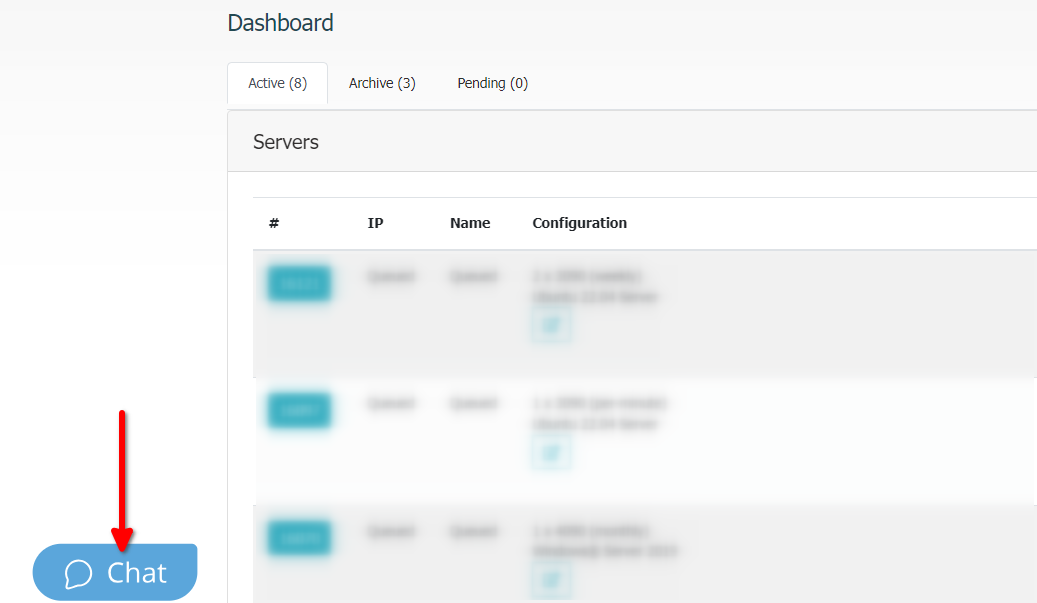Click the "Dashboard" page title
This screenshot has height=603, width=1037.
280,23
